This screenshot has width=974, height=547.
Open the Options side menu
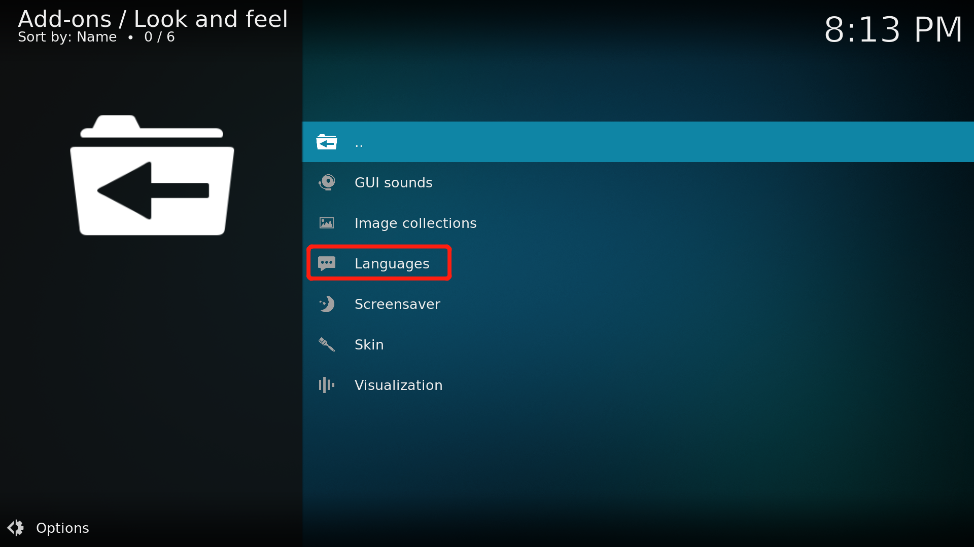click(48, 528)
